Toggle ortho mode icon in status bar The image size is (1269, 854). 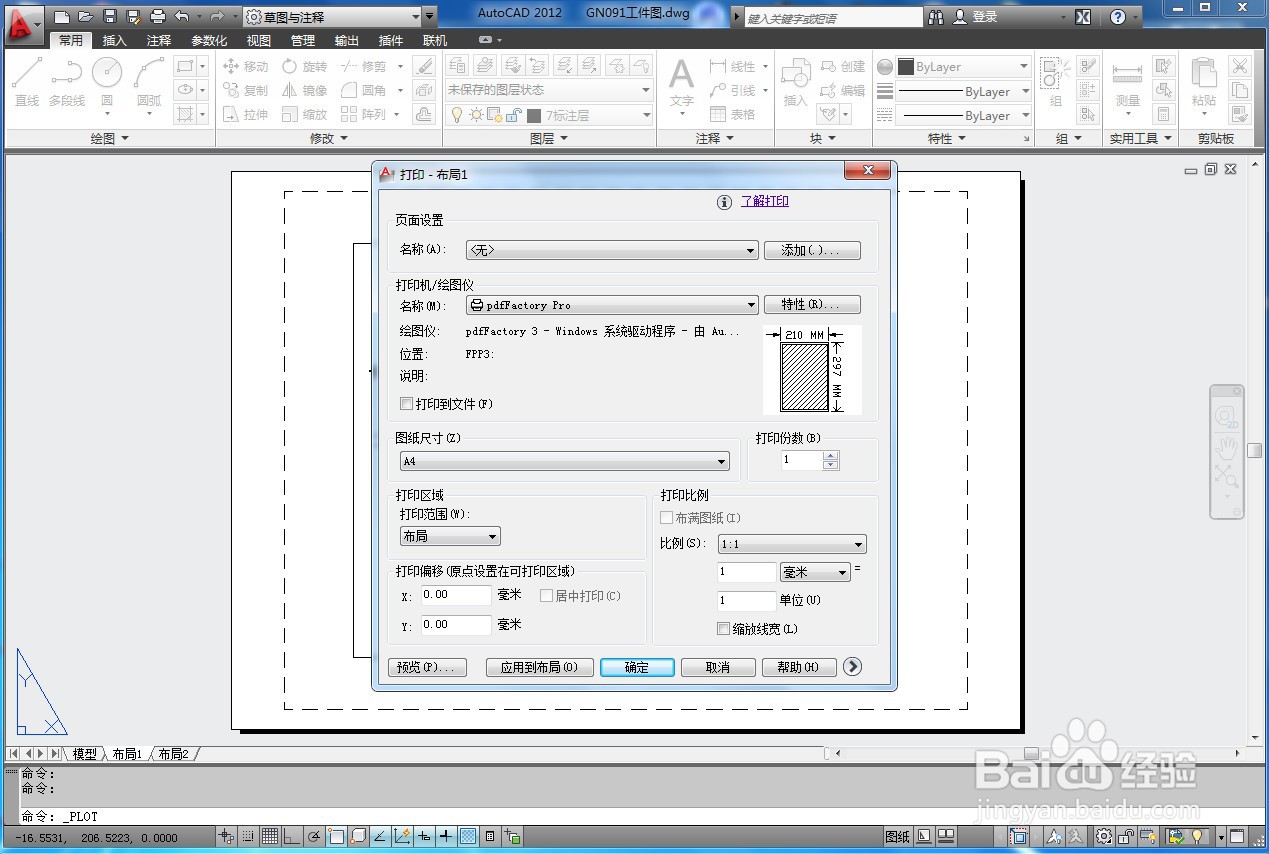point(292,836)
